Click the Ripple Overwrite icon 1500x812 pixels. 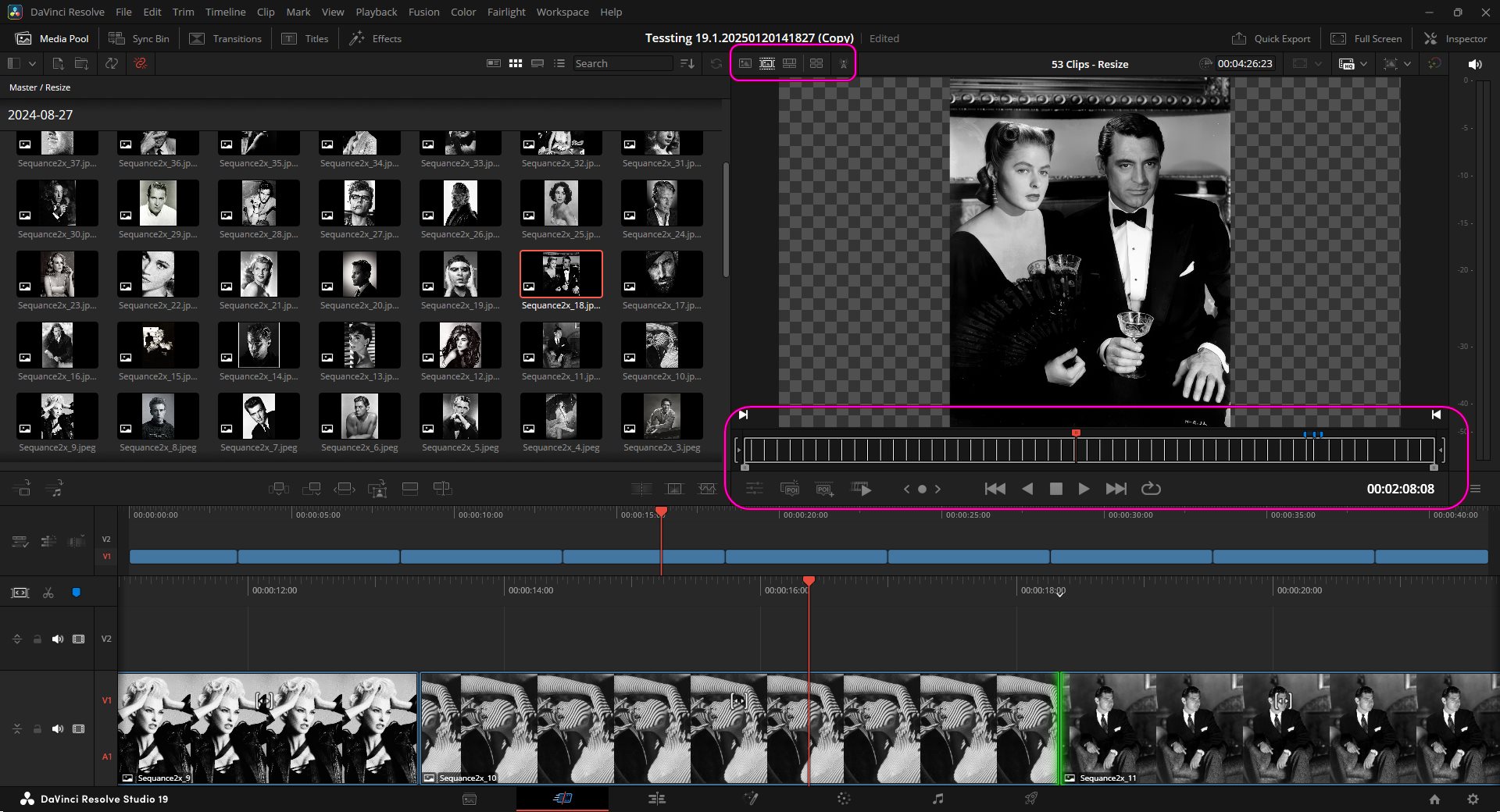click(345, 489)
